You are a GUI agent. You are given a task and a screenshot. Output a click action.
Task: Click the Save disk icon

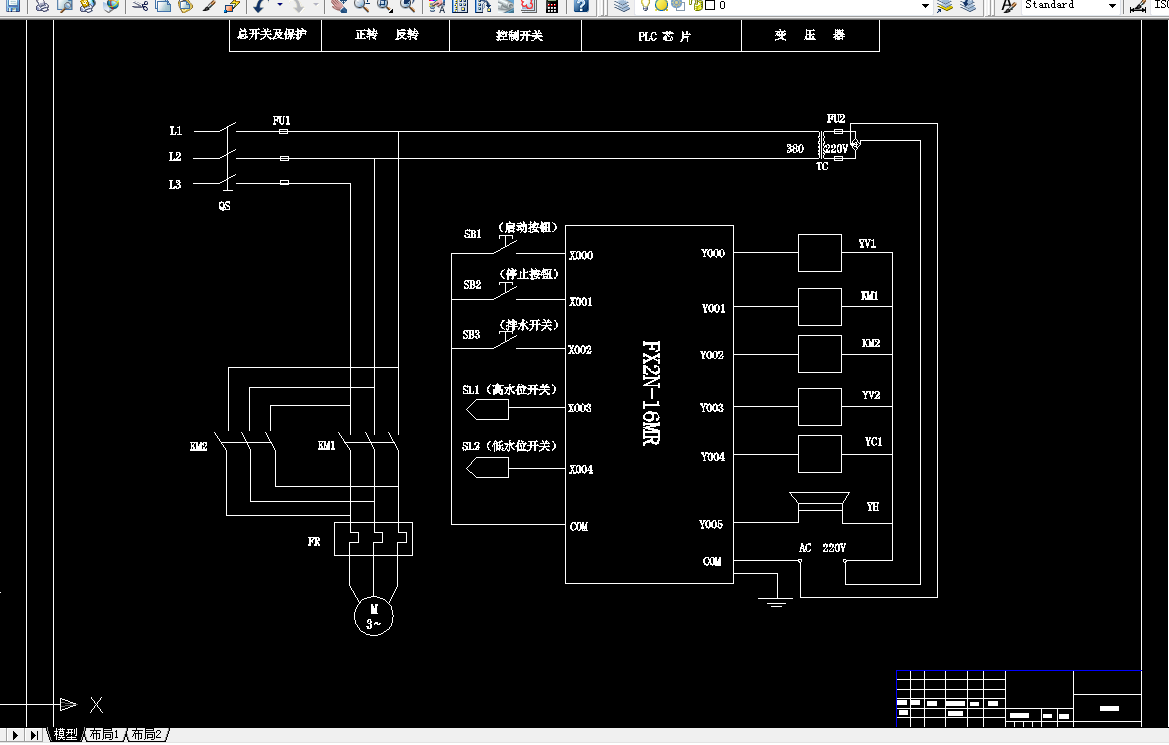13,6
